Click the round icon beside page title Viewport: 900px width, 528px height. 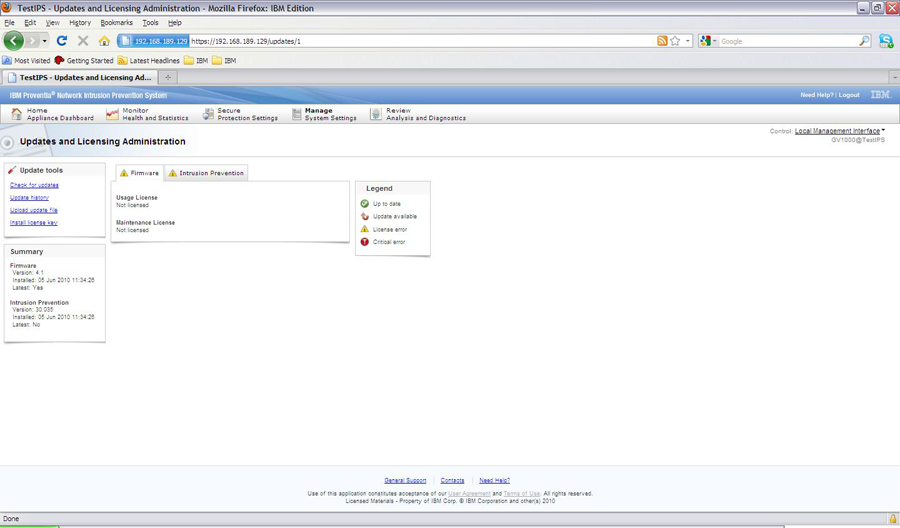[x=7, y=142]
